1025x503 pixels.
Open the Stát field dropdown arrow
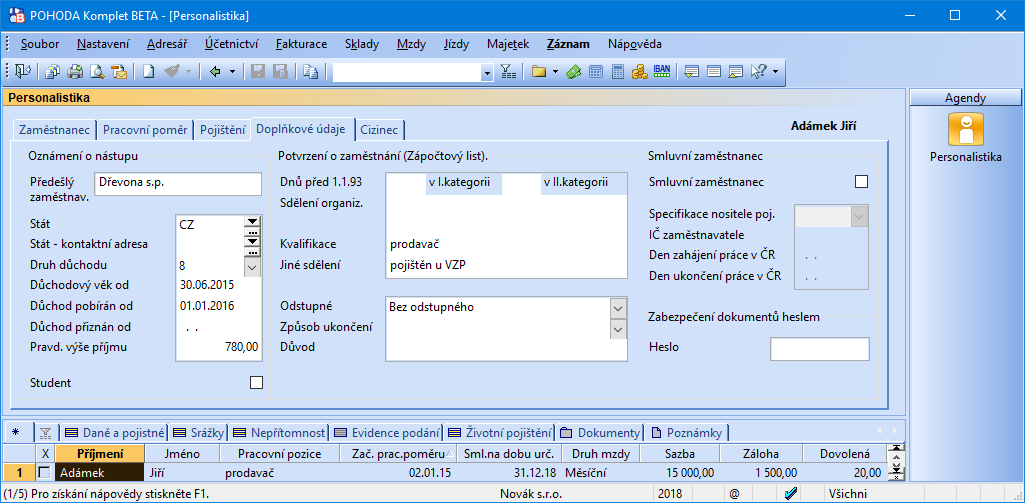[x=252, y=221]
